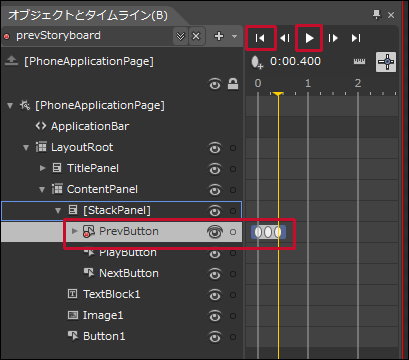Select Button1 in the object tree
Image resolution: width=409 pixels, height=360 pixels.
click(x=104, y=336)
